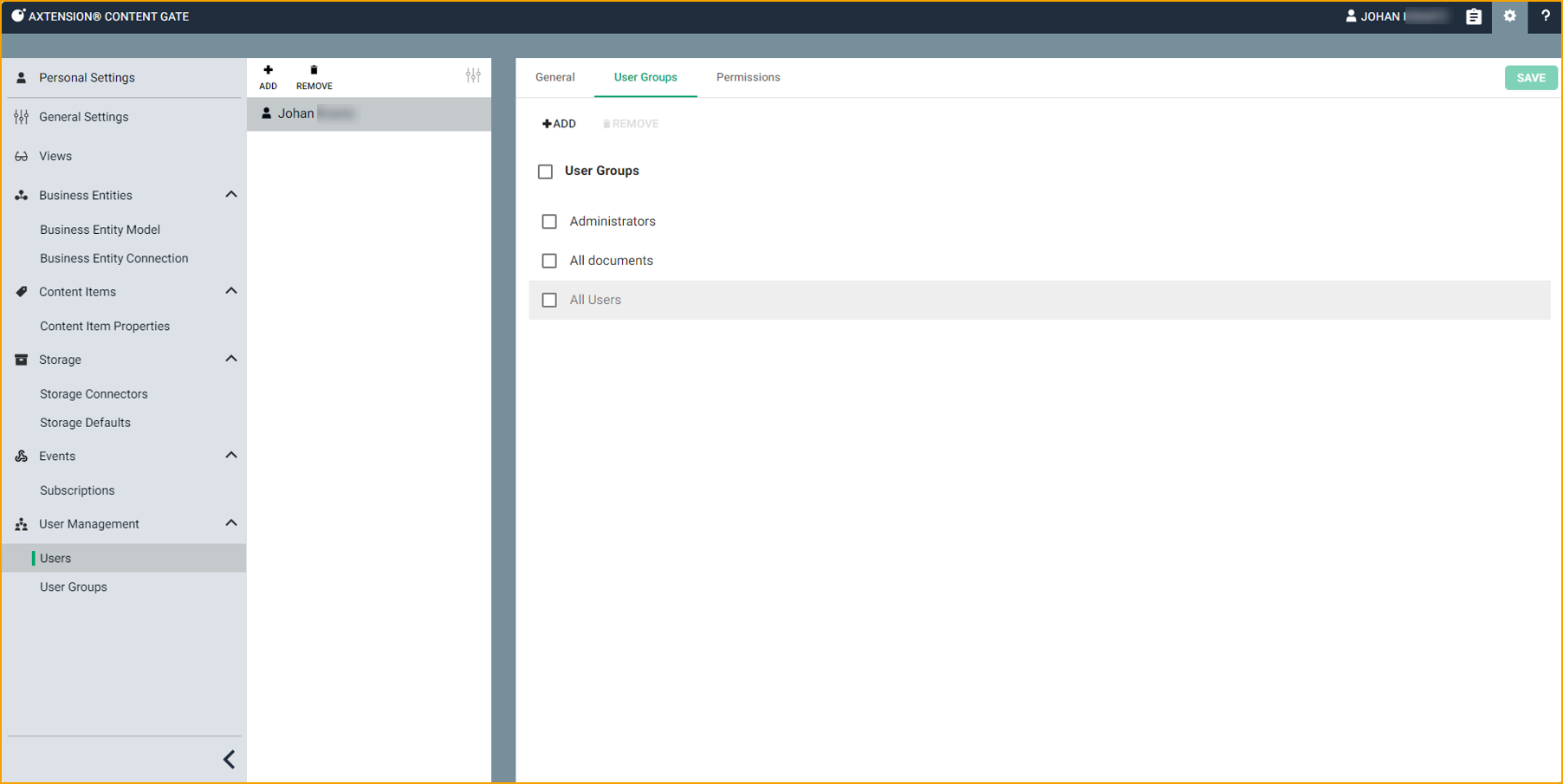The image size is (1563, 784).
Task: Click the Views glasses icon
Action: point(22,156)
